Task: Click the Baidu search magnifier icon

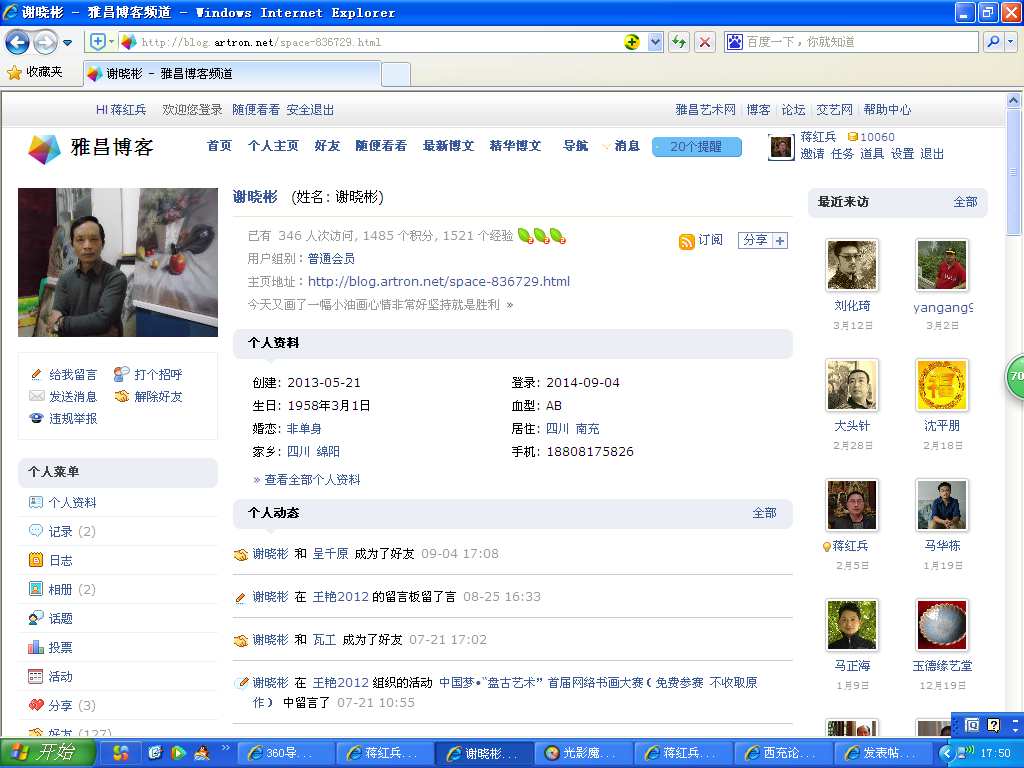Action: (x=993, y=42)
